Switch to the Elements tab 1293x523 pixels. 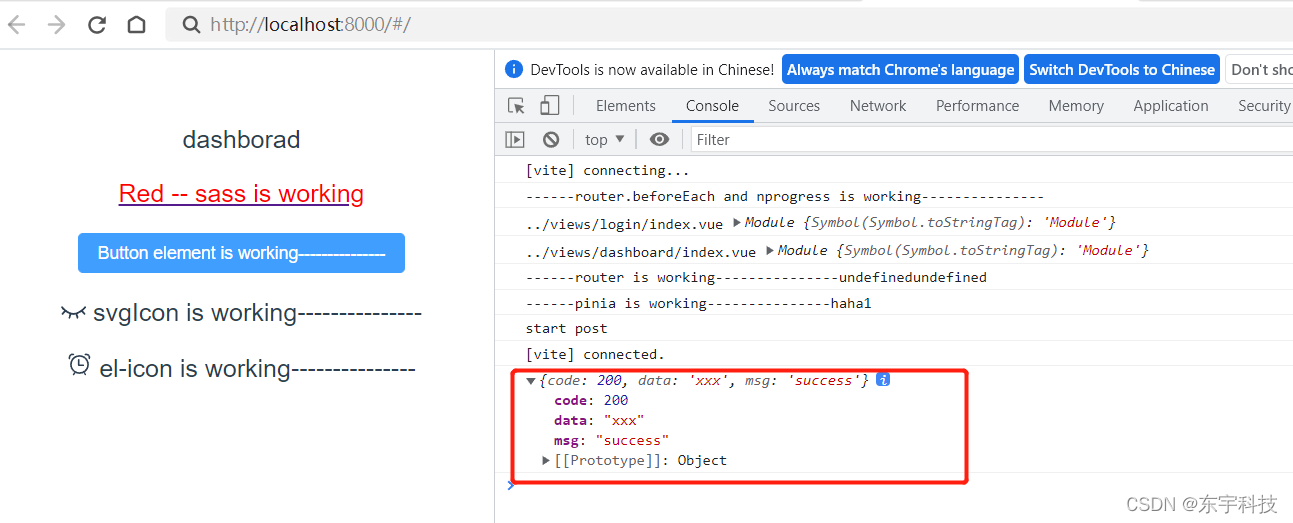626,106
